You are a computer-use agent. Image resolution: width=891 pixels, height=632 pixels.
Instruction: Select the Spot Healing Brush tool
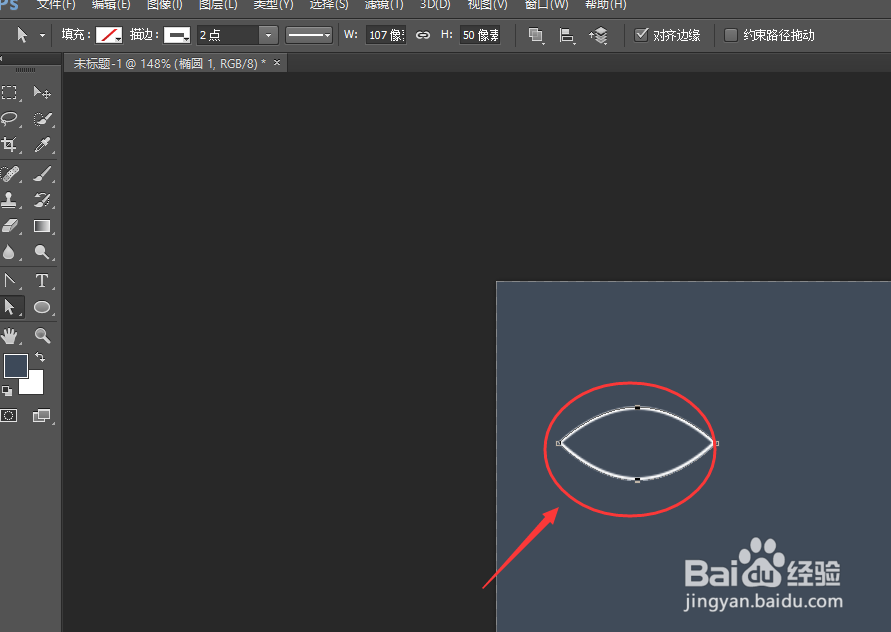(10, 173)
